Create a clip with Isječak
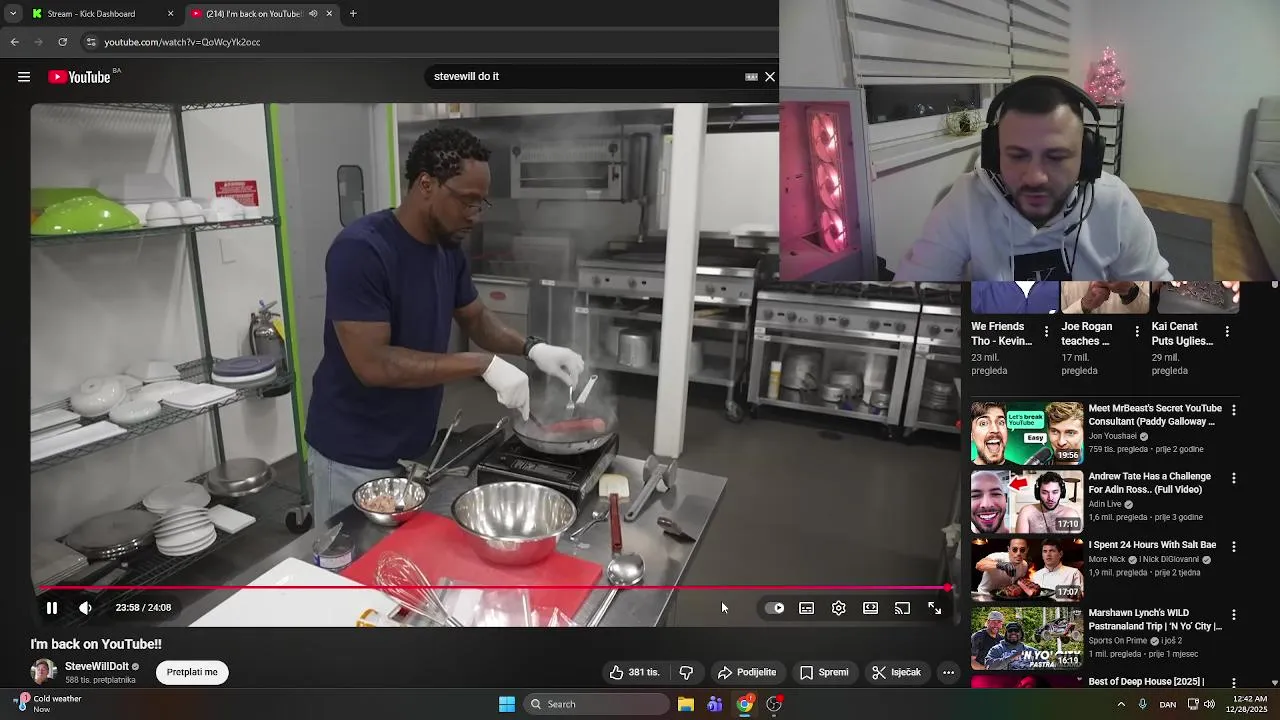1280x720 pixels. pyautogui.click(x=897, y=672)
